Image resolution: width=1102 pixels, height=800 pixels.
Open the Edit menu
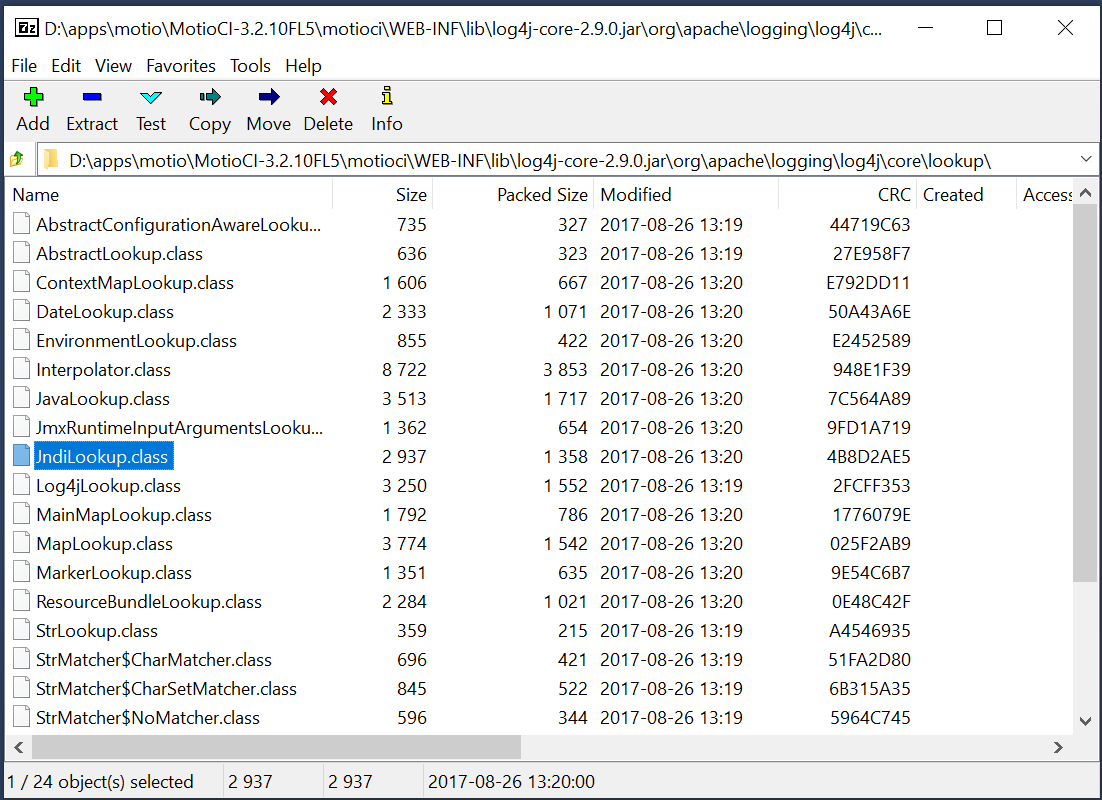tap(66, 65)
